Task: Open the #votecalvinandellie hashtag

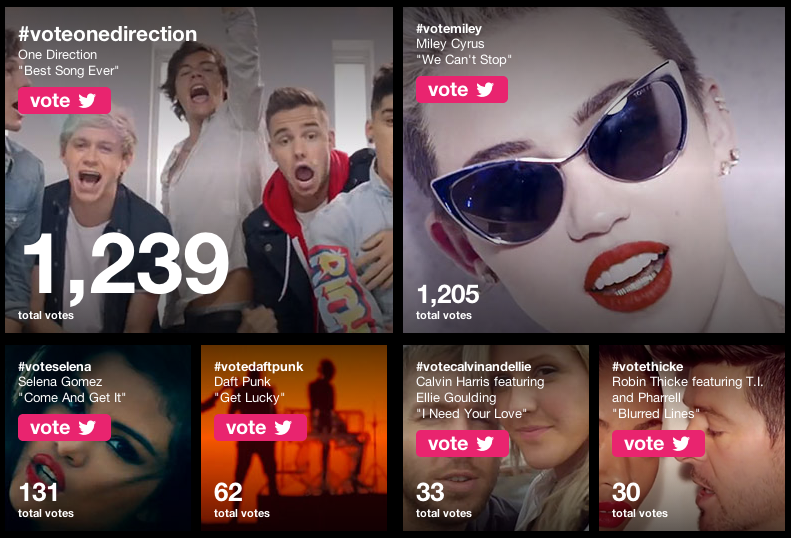Action: (474, 366)
